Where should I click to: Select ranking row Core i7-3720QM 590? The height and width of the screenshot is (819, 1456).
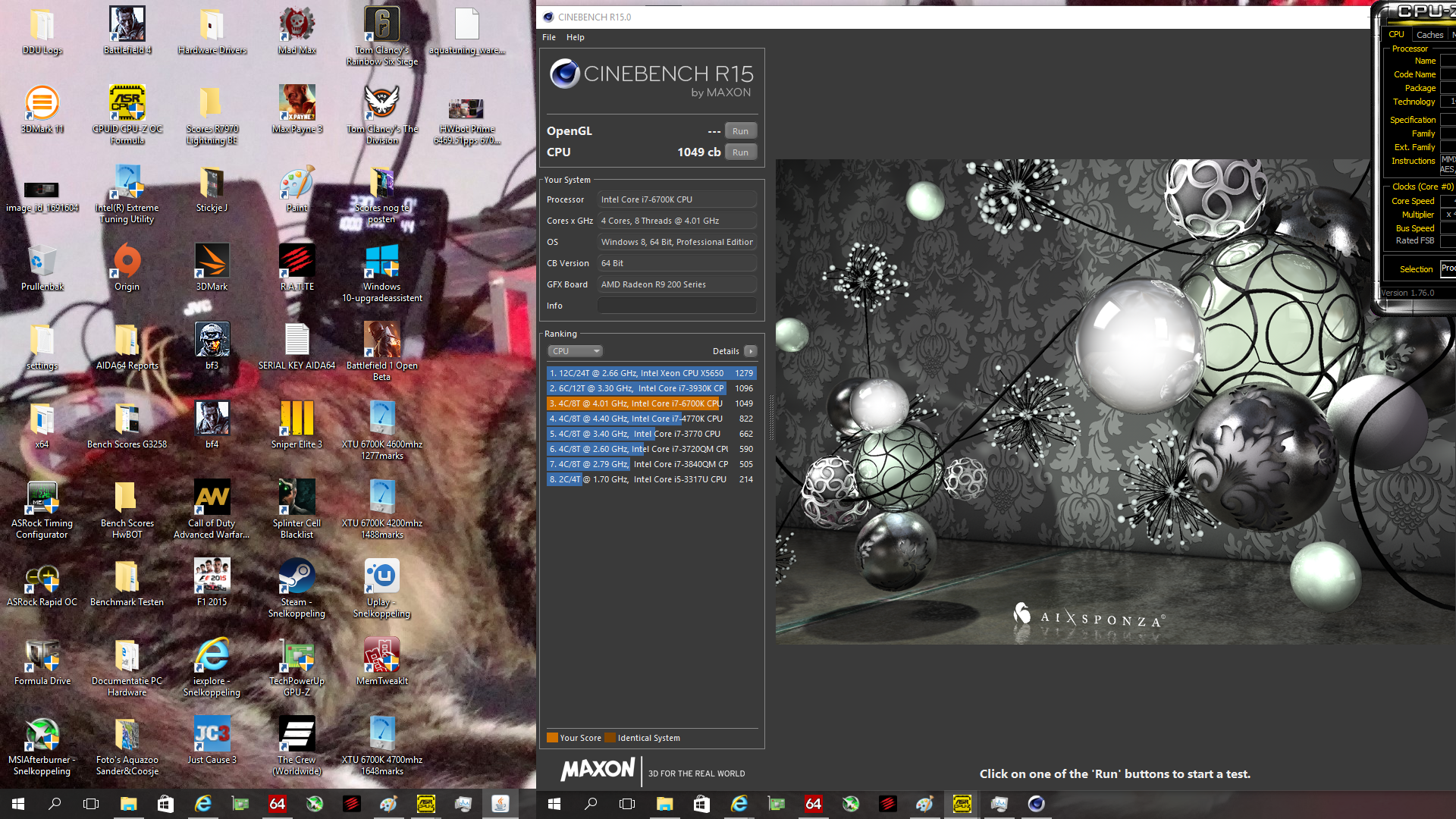click(651, 449)
